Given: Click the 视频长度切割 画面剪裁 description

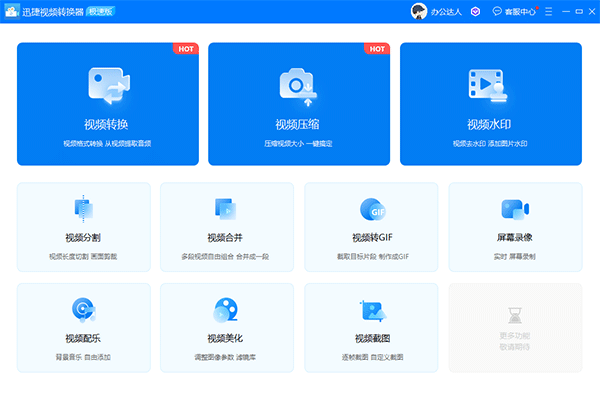Looking at the screenshot, I should (x=83, y=256).
